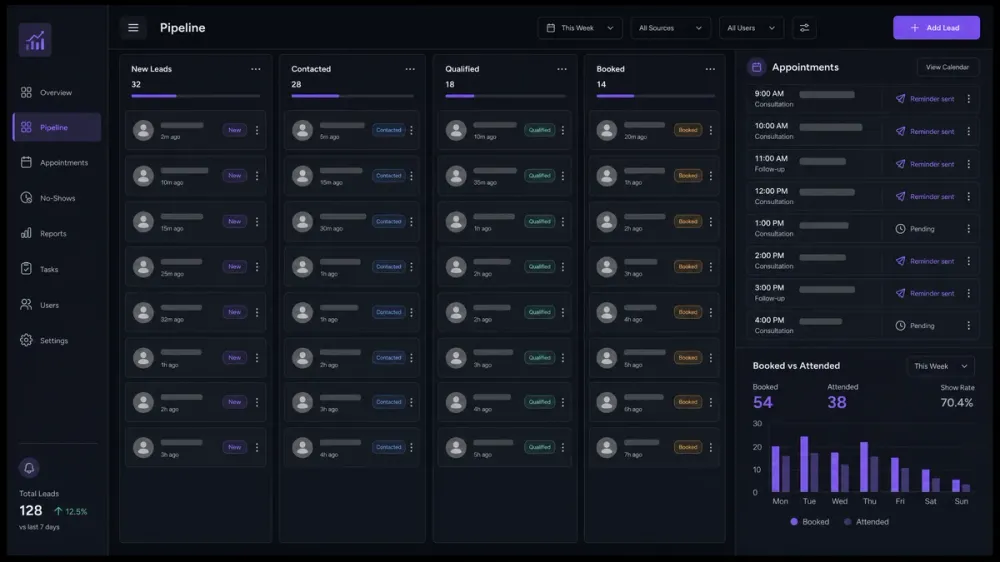Viewport: 1000px width, 562px height.
Task: Expand the All Users filter dropdown
Action: (751, 28)
